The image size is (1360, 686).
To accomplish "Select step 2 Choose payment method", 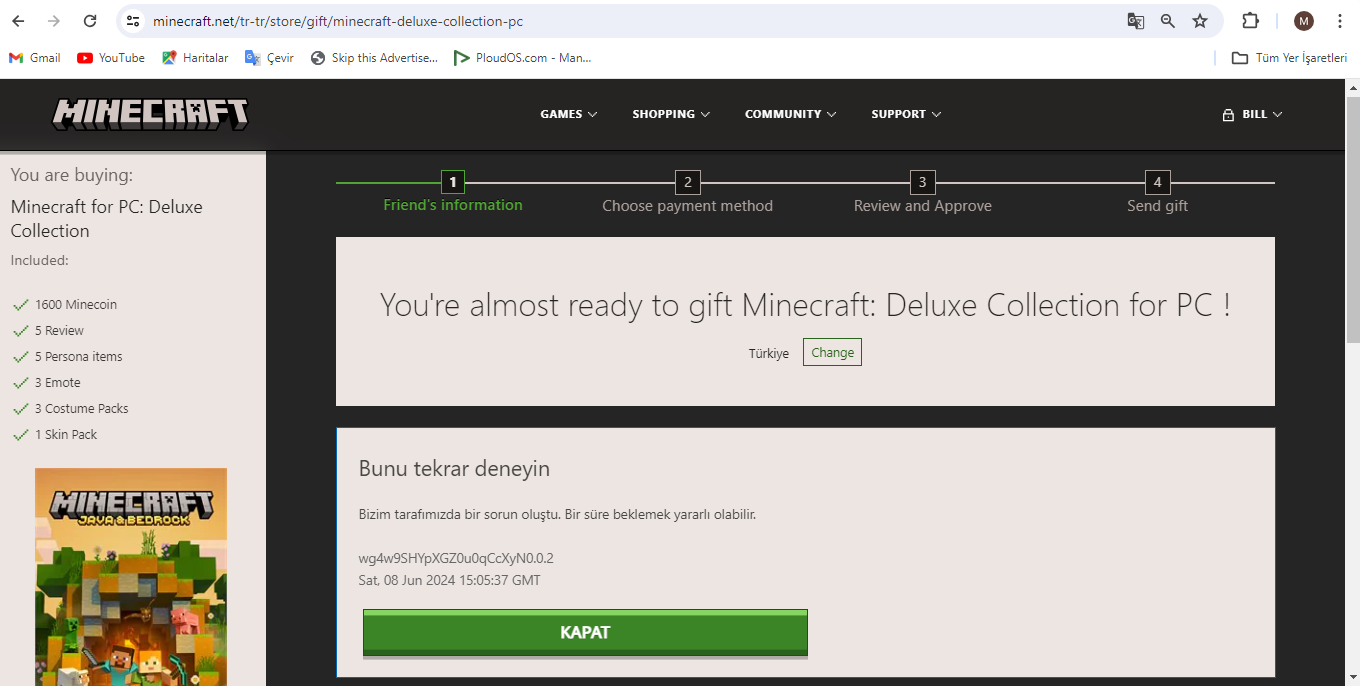I will tap(687, 194).
